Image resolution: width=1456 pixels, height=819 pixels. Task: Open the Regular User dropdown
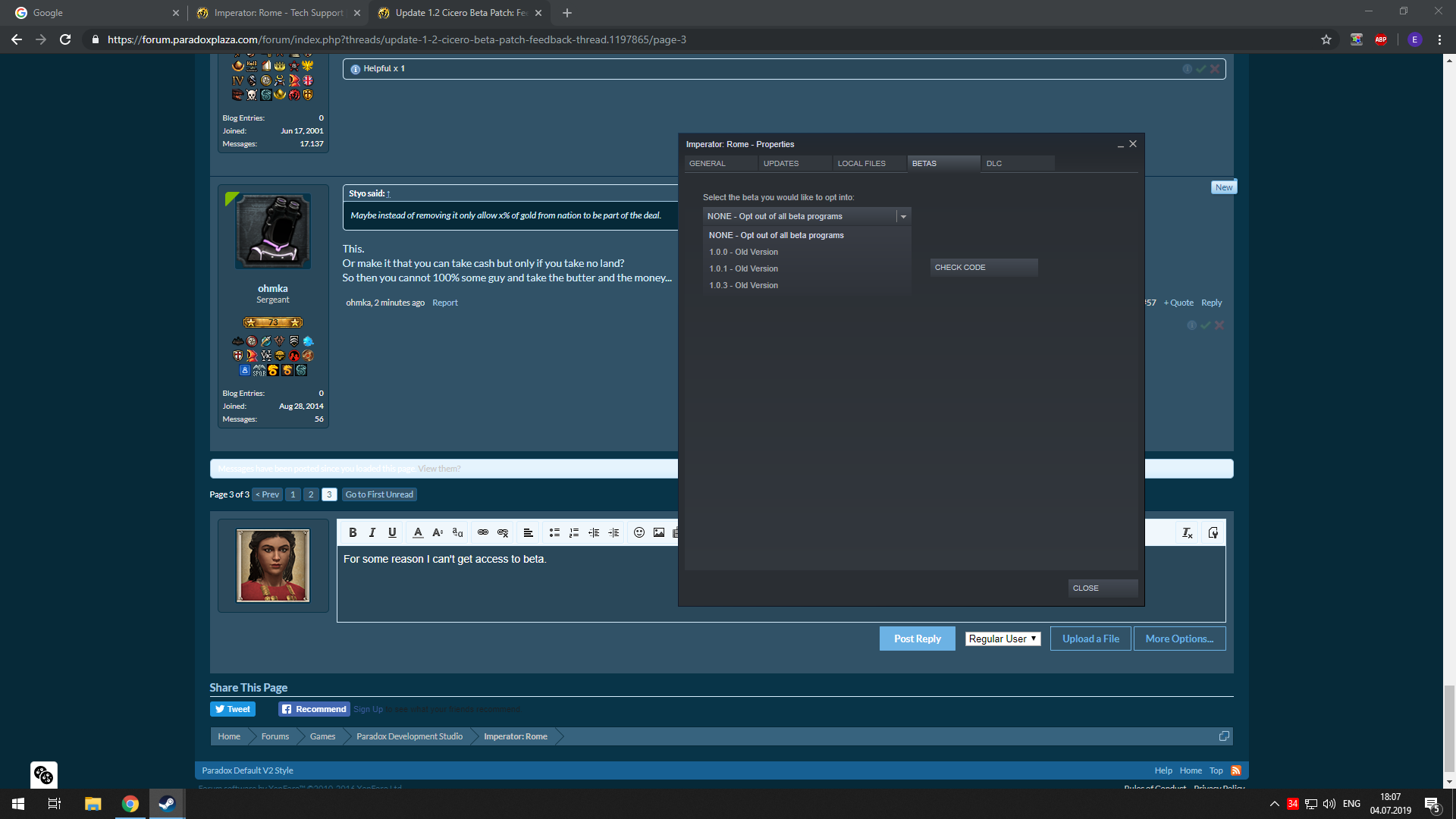coord(1003,639)
